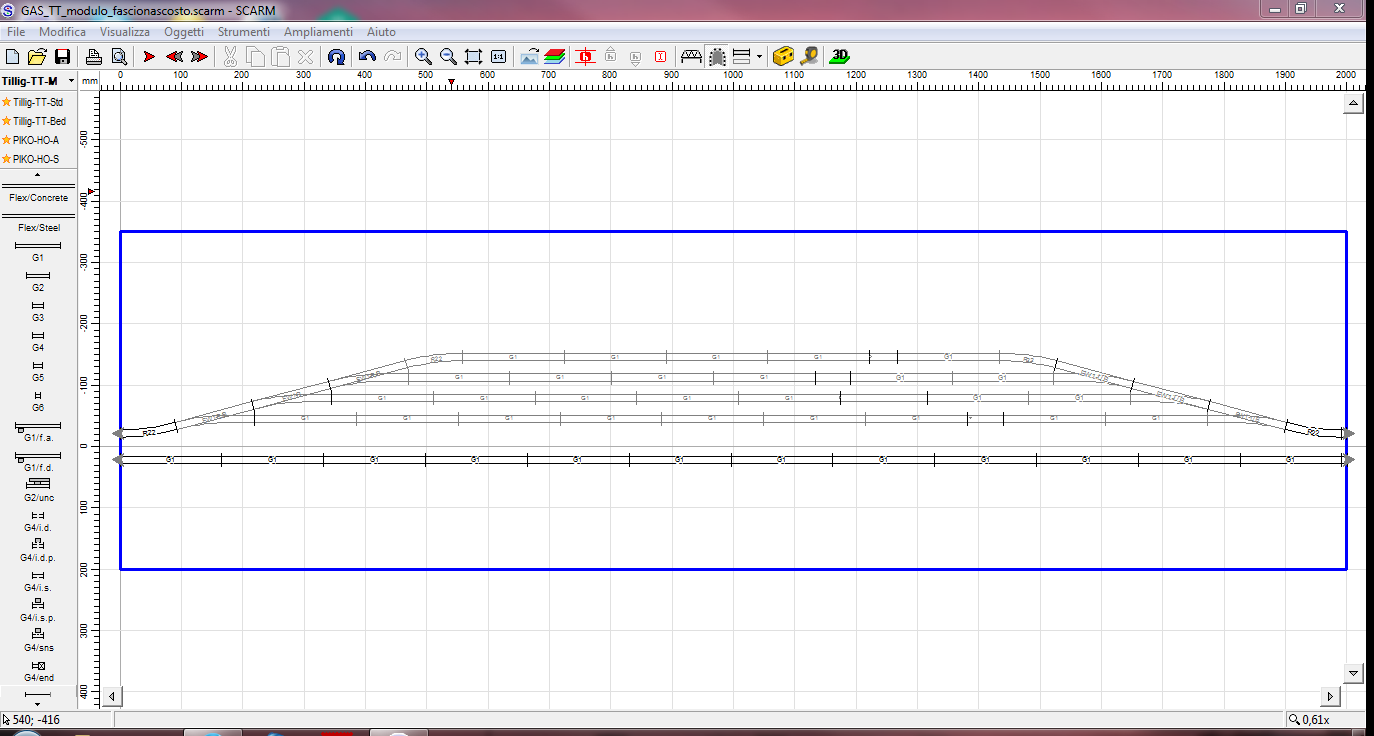The image size is (1374, 736).
Task: Open the Aiuto menu
Action: pos(381,33)
